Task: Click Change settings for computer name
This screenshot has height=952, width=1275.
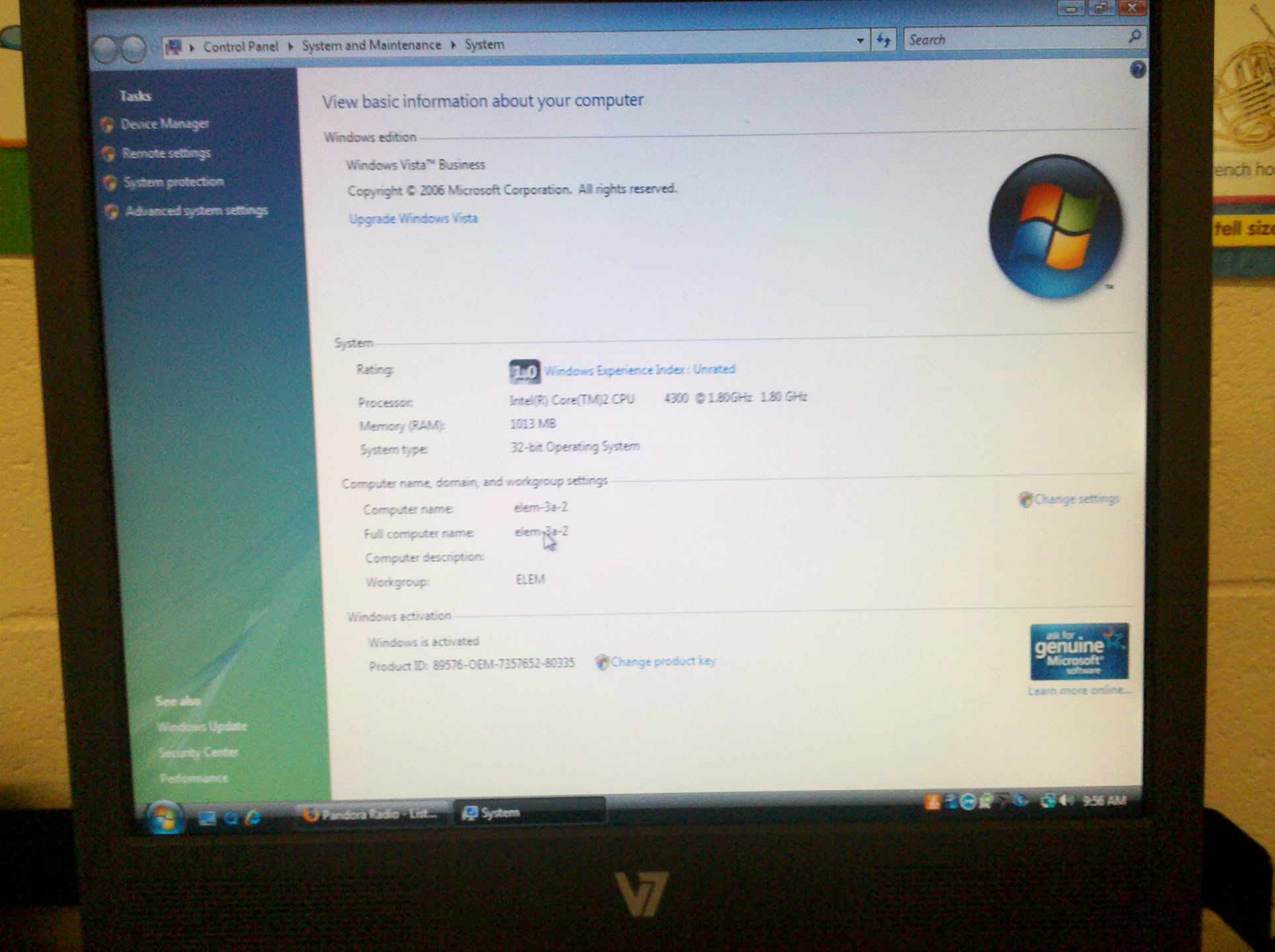Action: [x=1075, y=499]
